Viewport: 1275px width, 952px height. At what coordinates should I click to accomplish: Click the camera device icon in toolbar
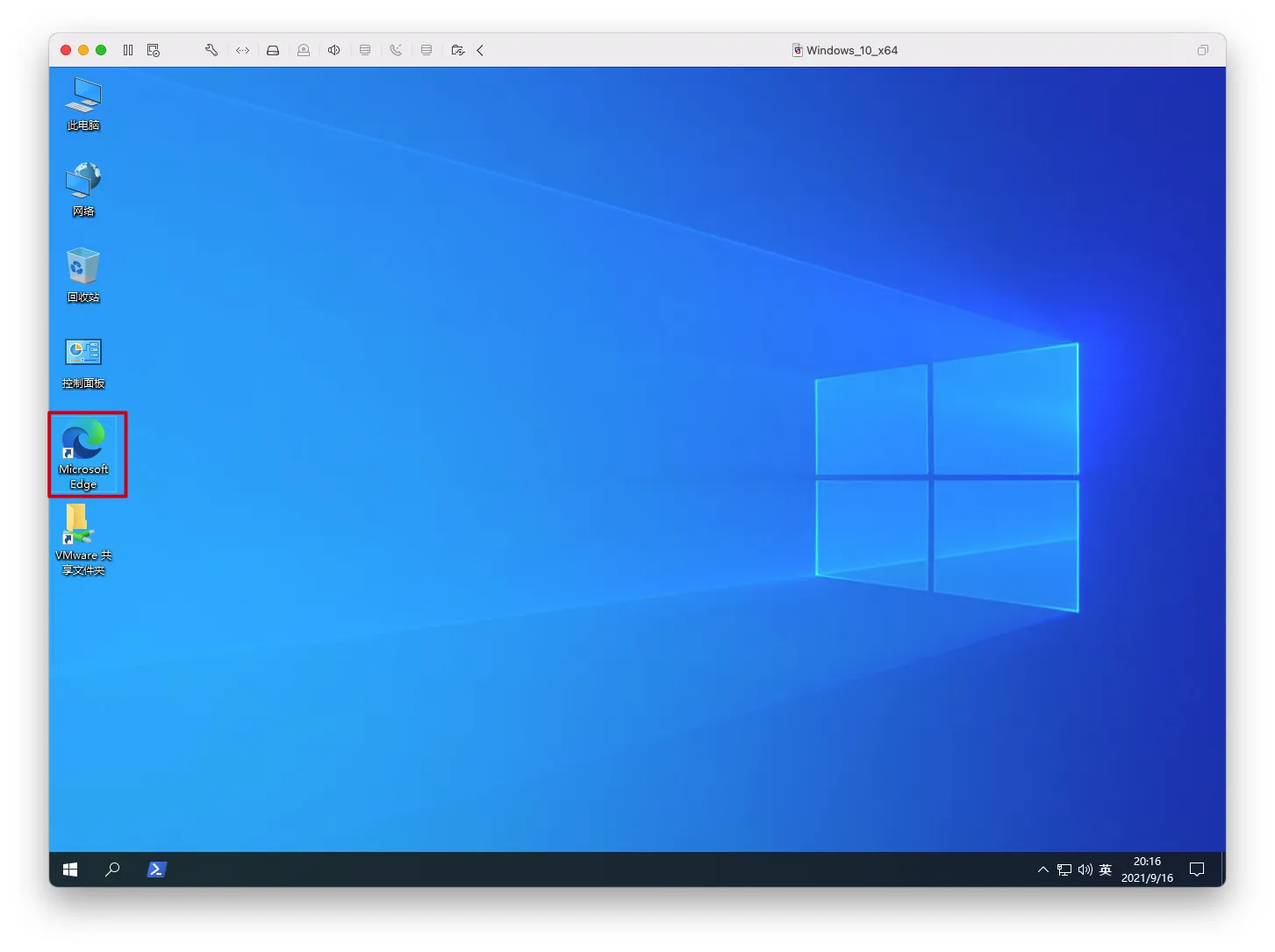coord(304,50)
